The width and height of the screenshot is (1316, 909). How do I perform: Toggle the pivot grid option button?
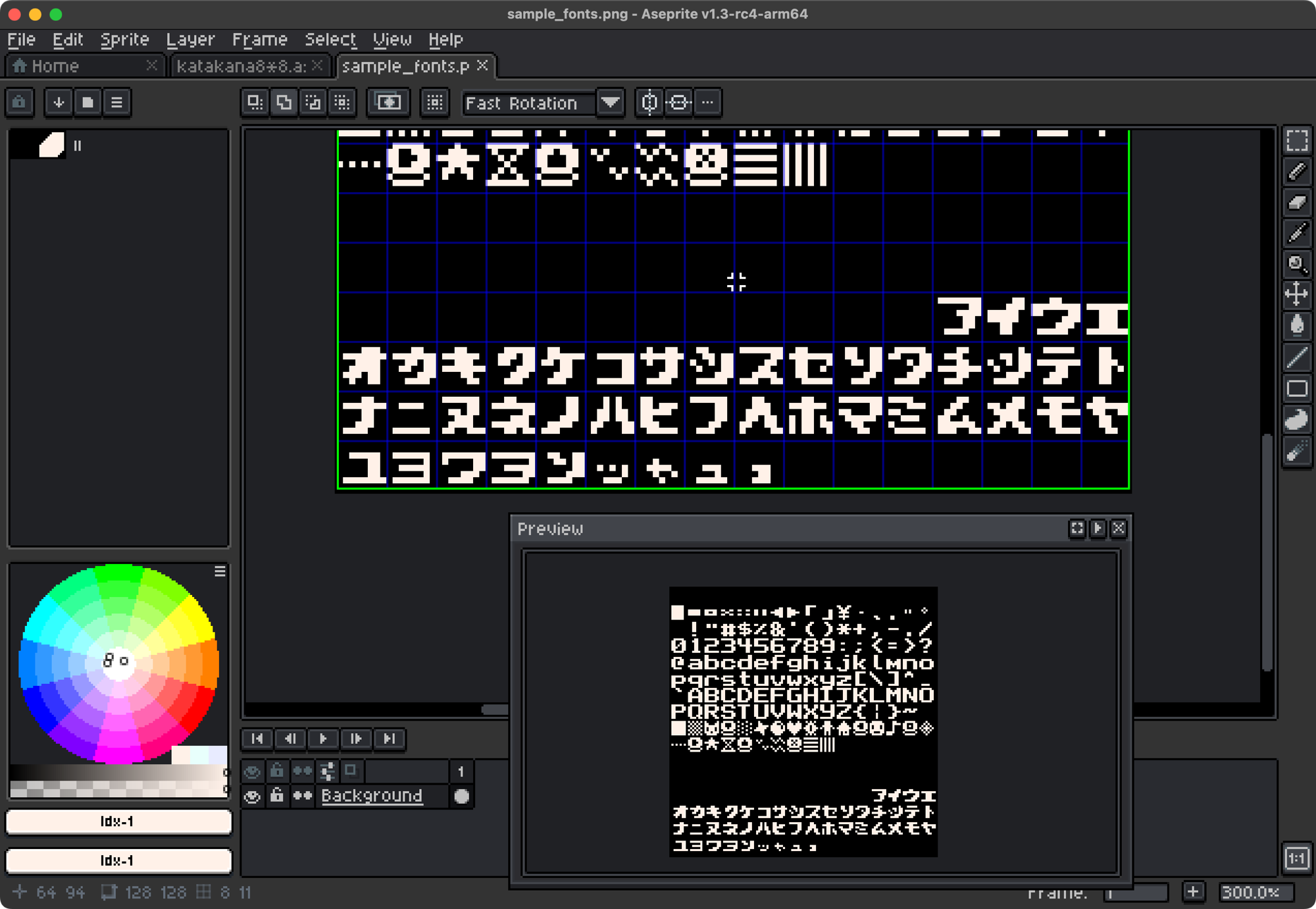(434, 103)
